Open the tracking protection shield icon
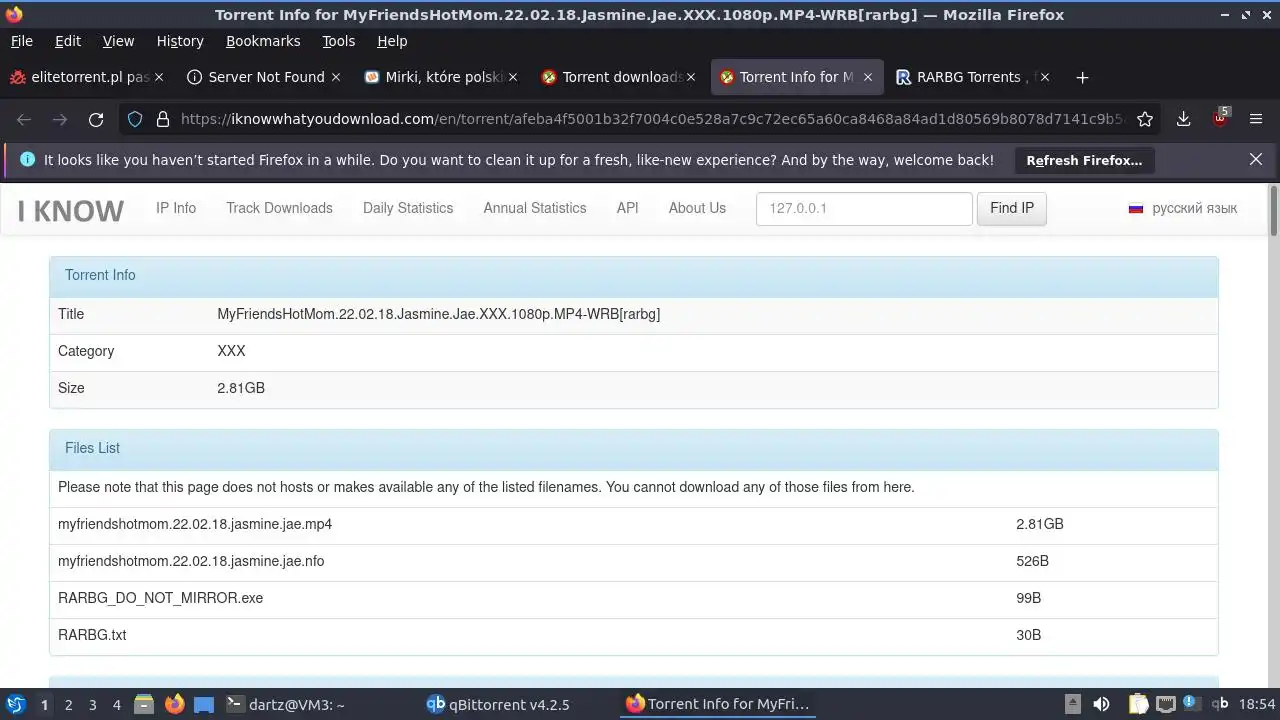The width and height of the screenshot is (1280, 720). point(135,119)
